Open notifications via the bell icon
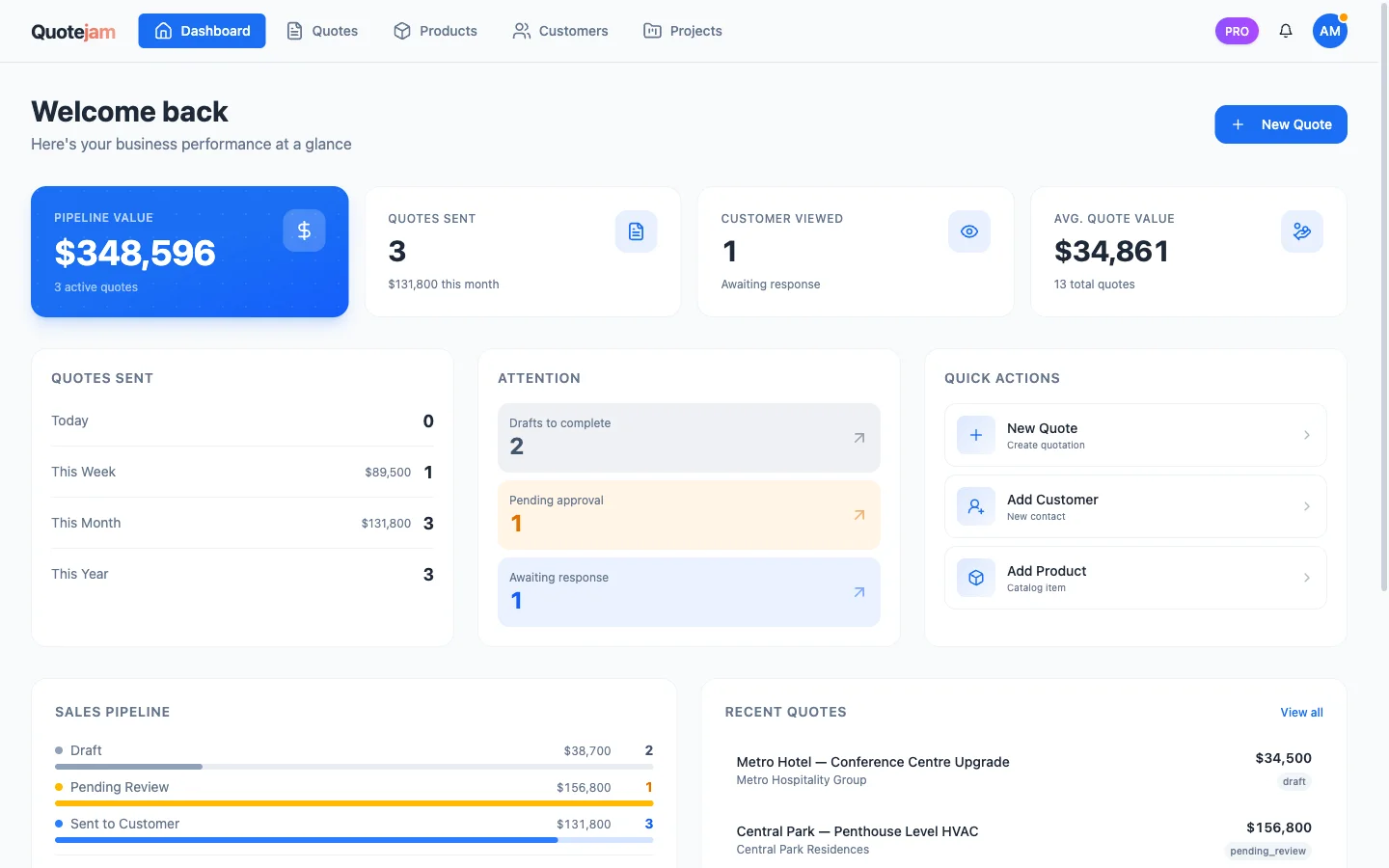 click(1286, 30)
